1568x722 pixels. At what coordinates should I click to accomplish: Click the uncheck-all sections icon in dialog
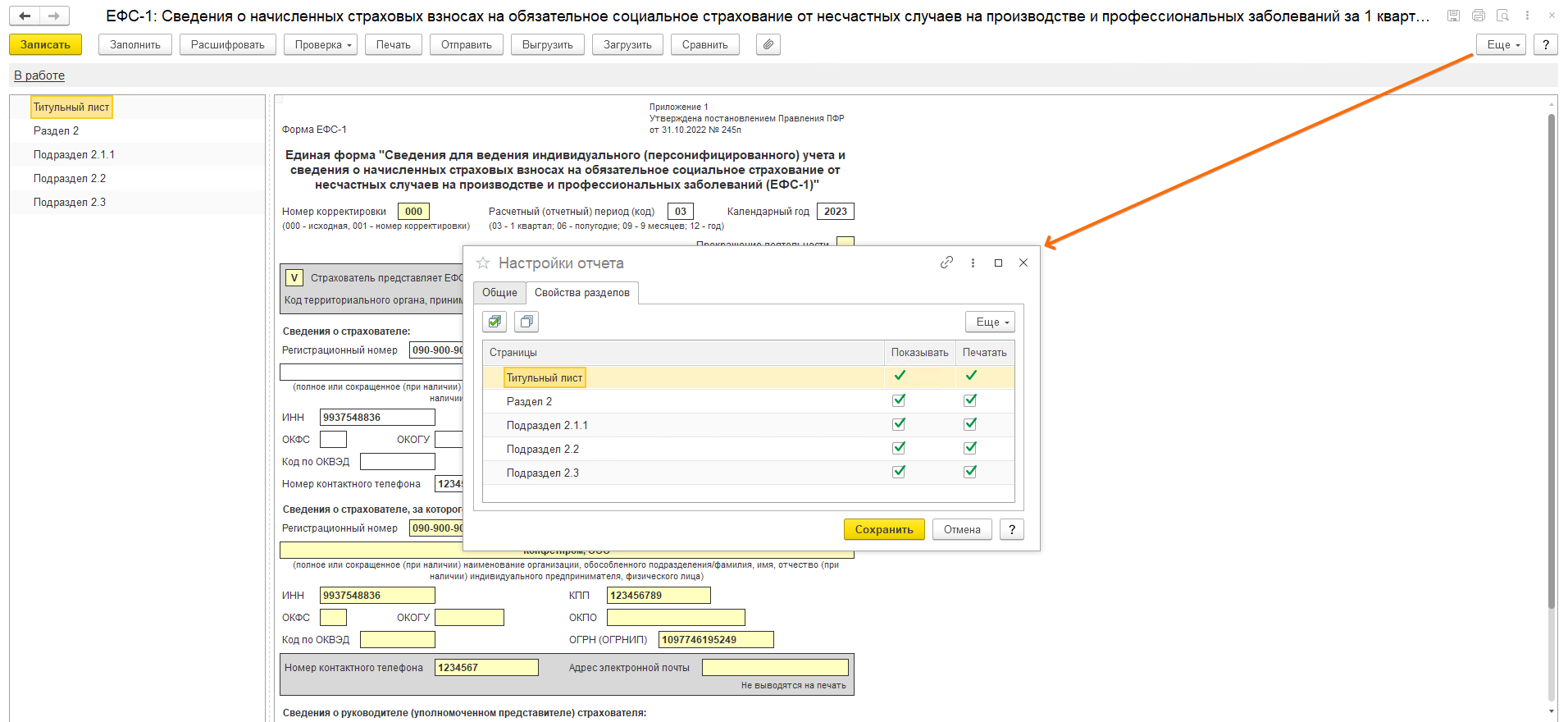[x=526, y=322]
